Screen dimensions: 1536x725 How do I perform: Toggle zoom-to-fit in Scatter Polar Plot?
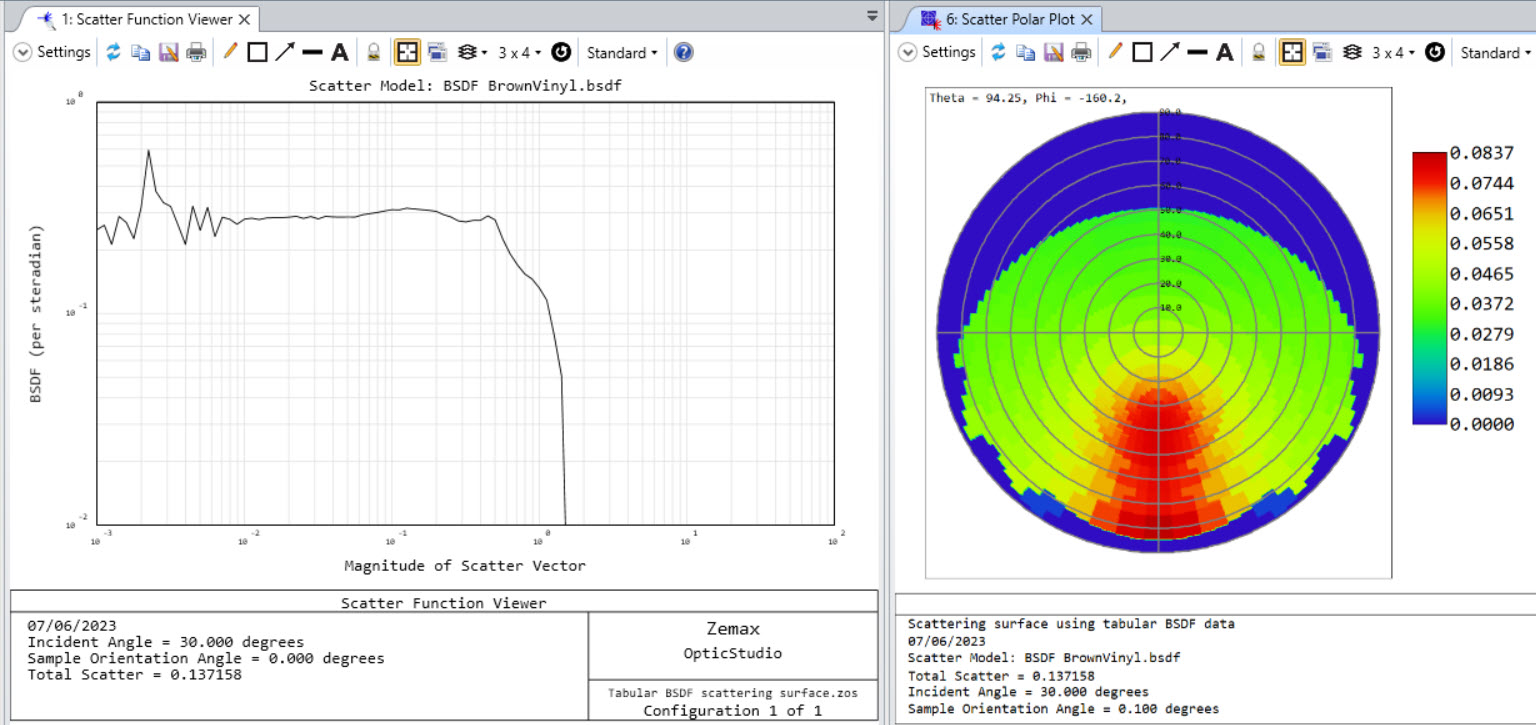pyautogui.click(x=1292, y=52)
